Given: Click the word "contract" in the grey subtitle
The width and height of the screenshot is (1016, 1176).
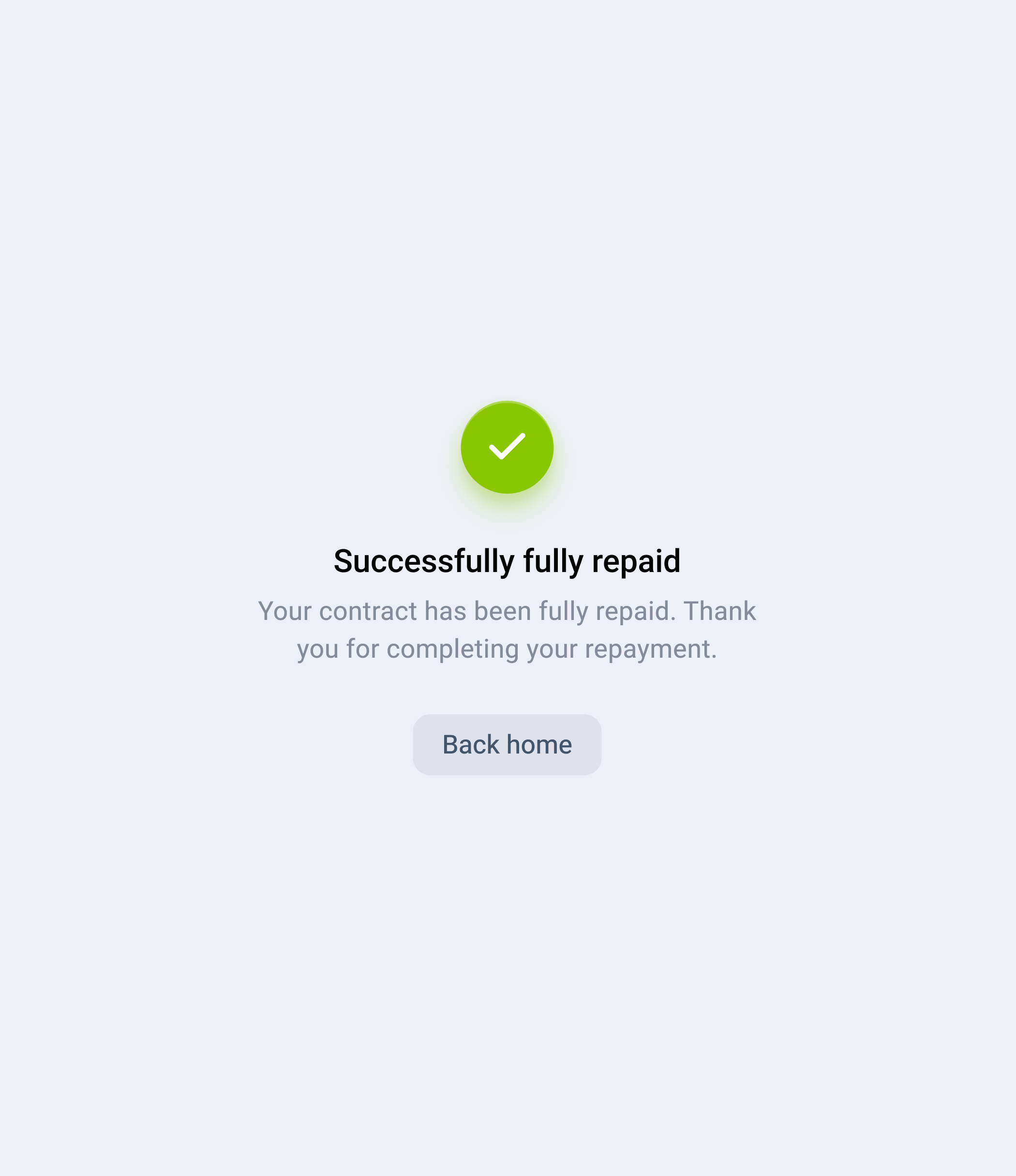Looking at the screenshot, I should click(368, 611).
